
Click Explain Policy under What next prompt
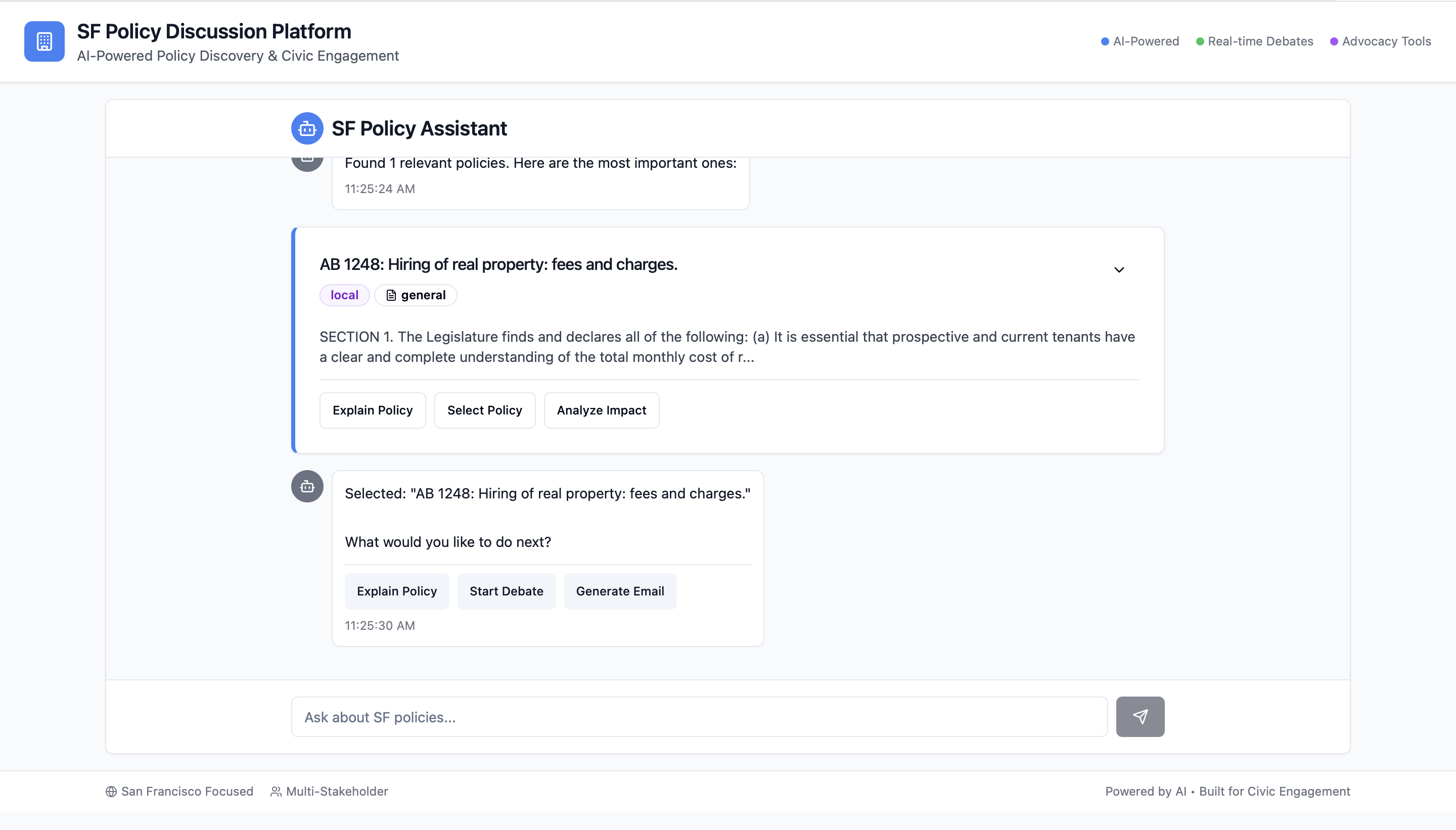[397, 591]
